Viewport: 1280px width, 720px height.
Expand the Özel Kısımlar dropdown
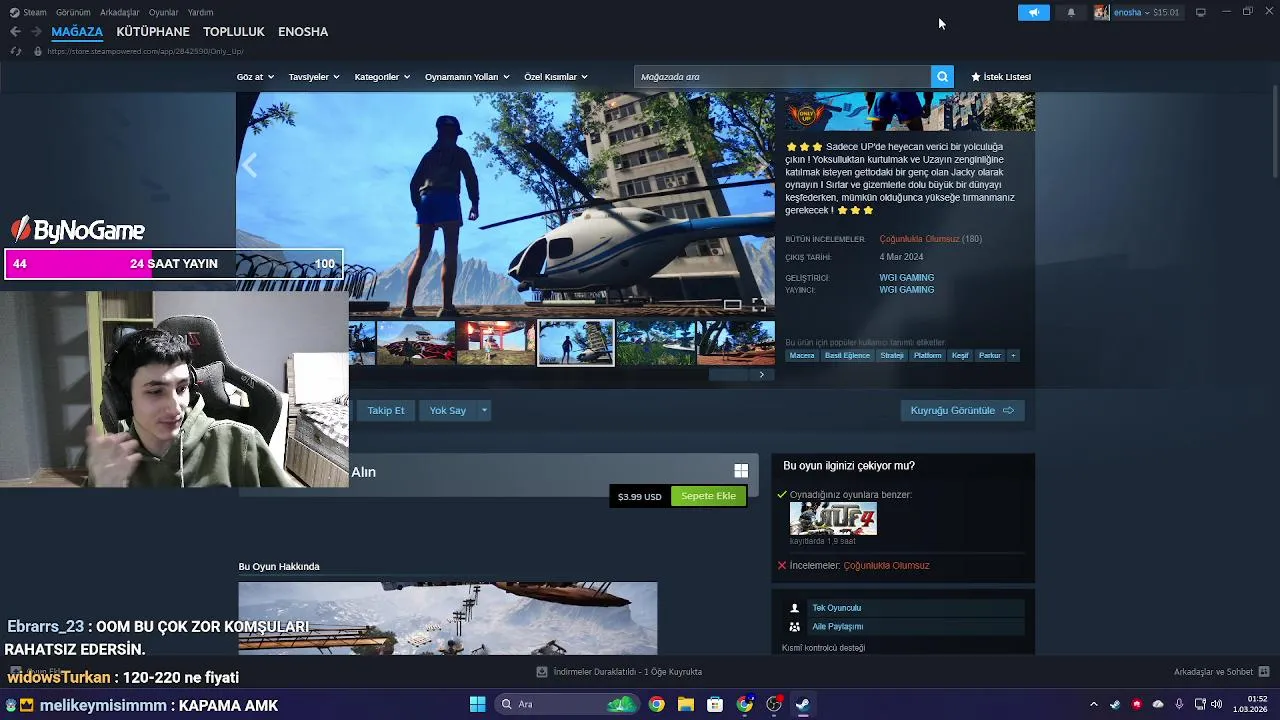coord(556,77)
